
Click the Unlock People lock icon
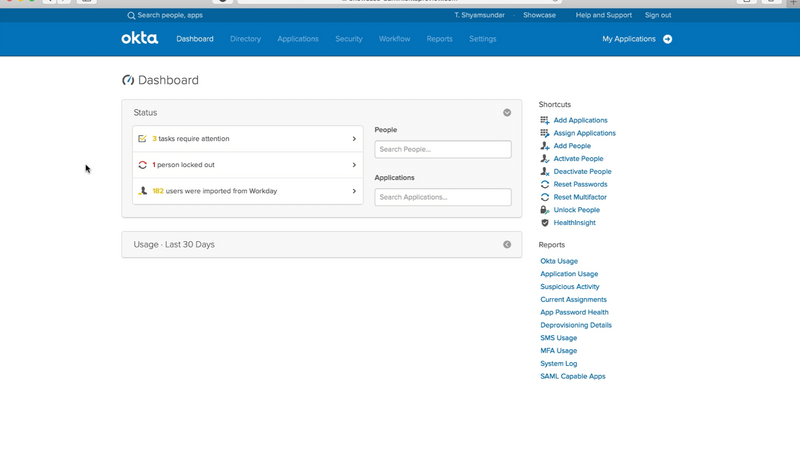pos(545,210)
